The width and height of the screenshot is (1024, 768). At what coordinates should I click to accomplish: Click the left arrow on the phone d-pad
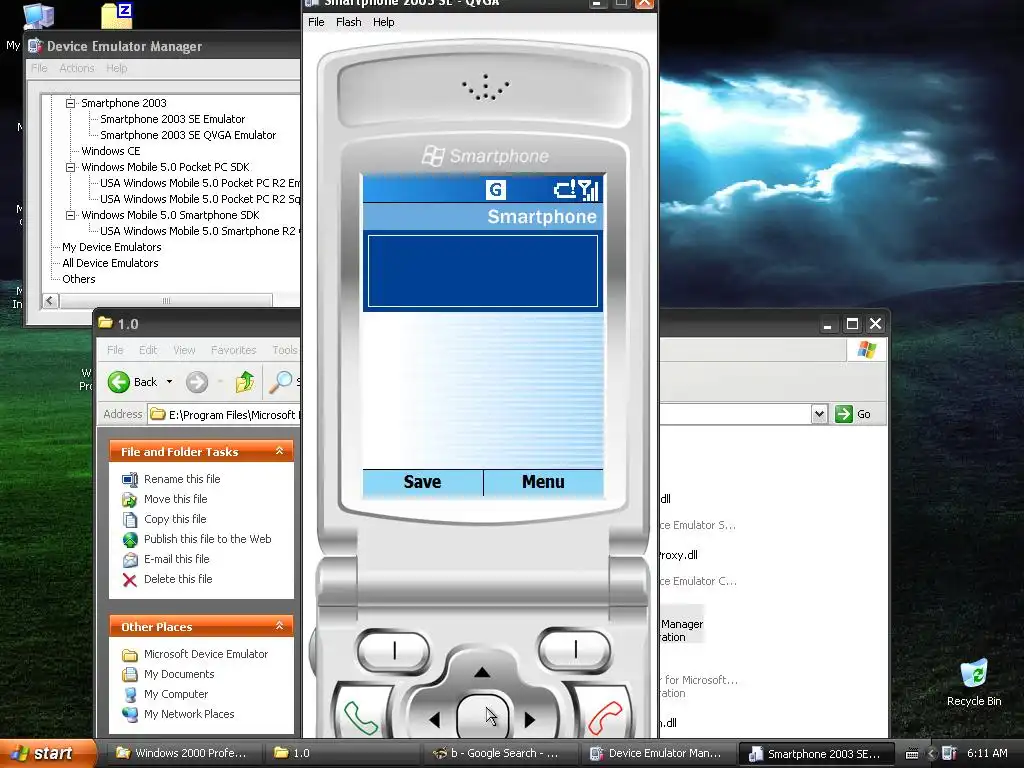pos(435,720)
